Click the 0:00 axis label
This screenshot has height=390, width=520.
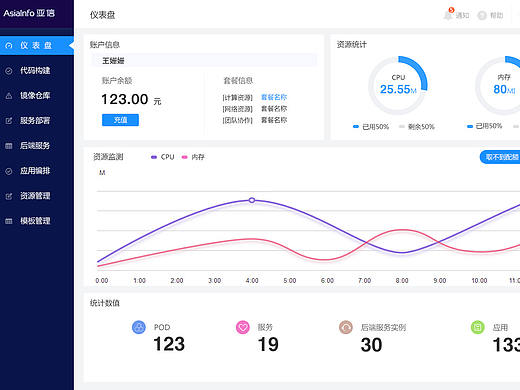(x=102, y=281)
